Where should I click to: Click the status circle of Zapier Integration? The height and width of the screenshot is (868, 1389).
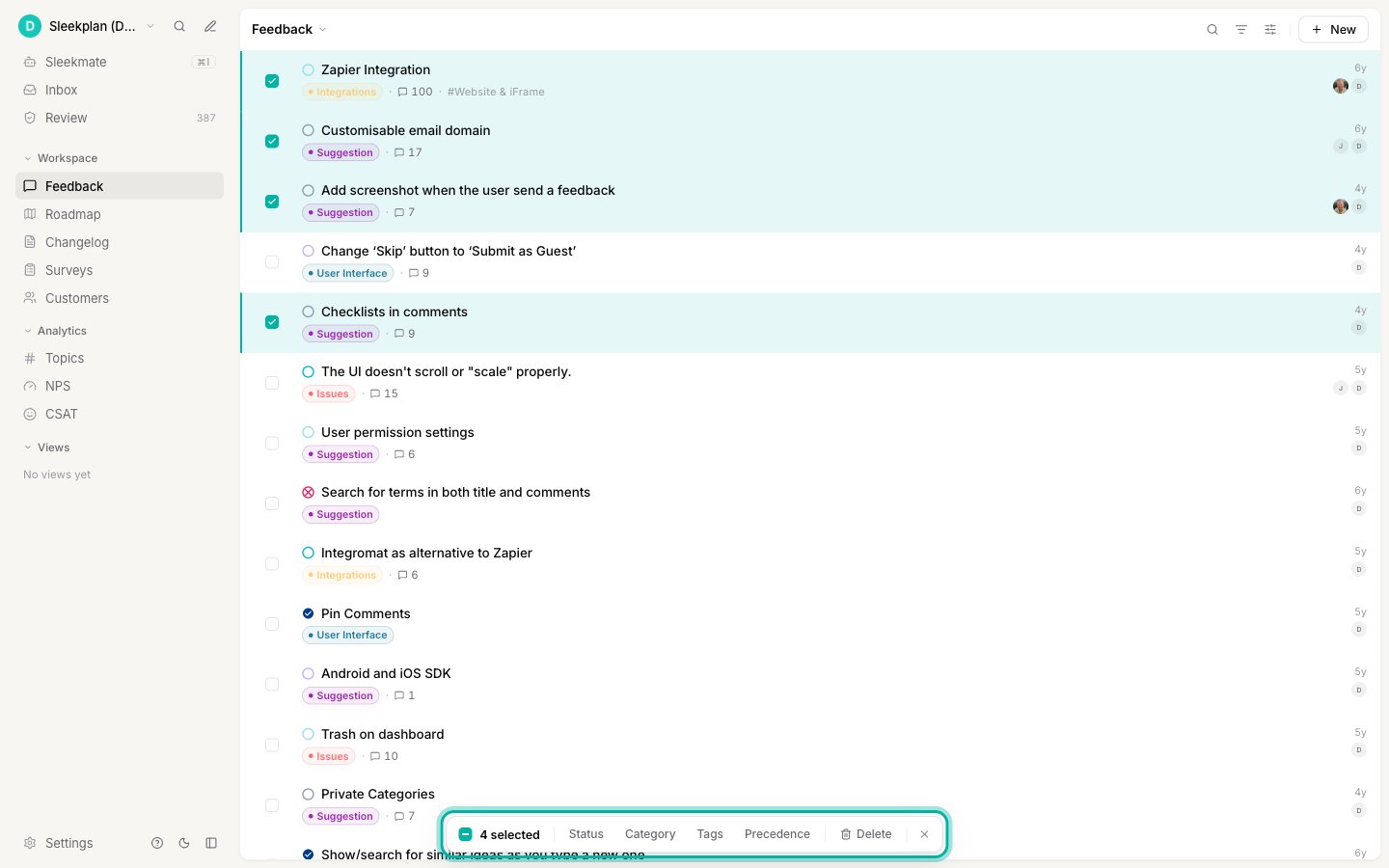pos(309,69)
